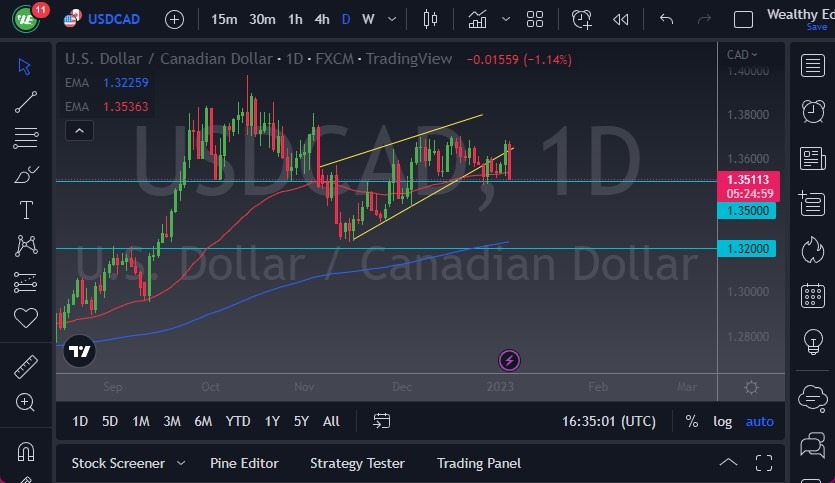
Task: Expand the Stock Screener dropdown arrow
Action: pos(181,463)
